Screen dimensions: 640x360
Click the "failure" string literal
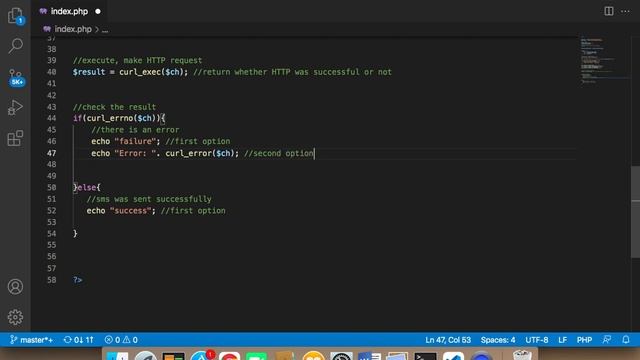(x=135, y=141)
